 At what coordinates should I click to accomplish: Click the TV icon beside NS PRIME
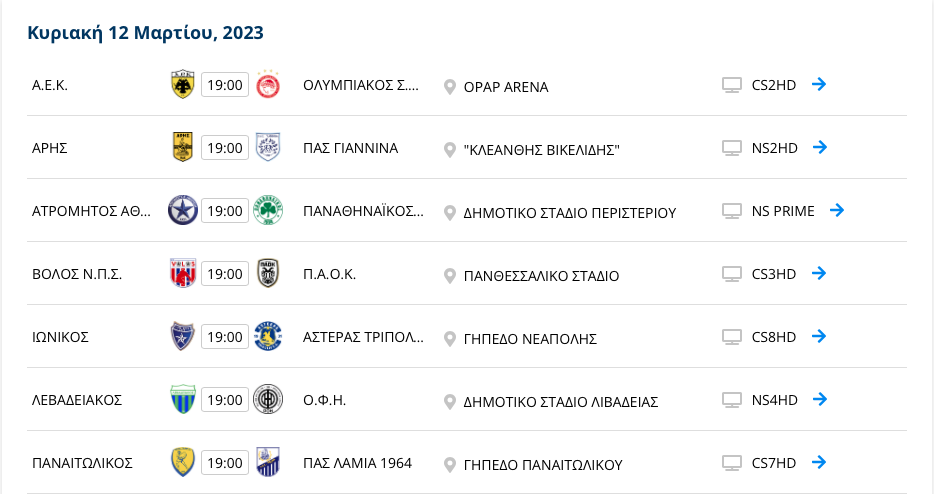click(x=732, y=211)
